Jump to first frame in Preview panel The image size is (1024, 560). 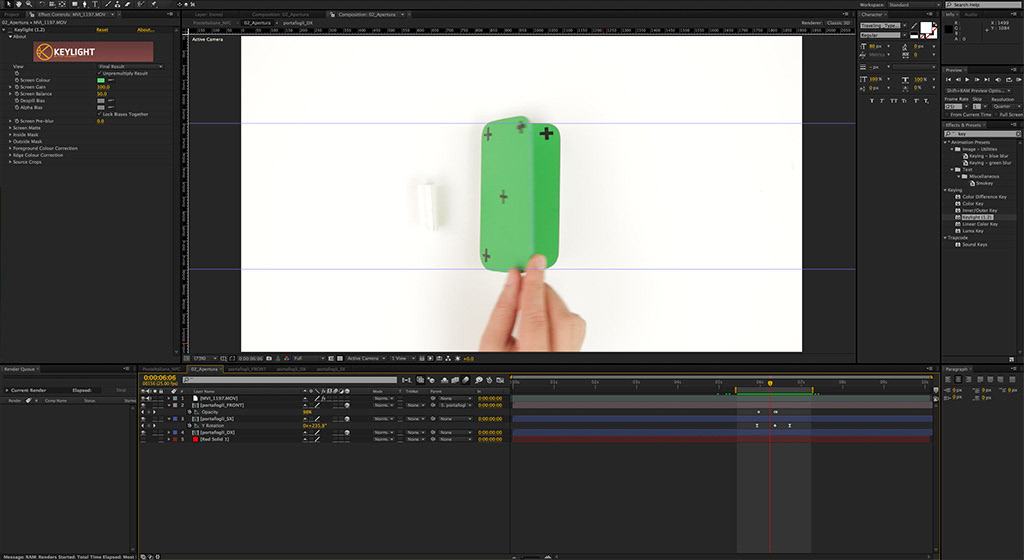[x=948, y=80]
